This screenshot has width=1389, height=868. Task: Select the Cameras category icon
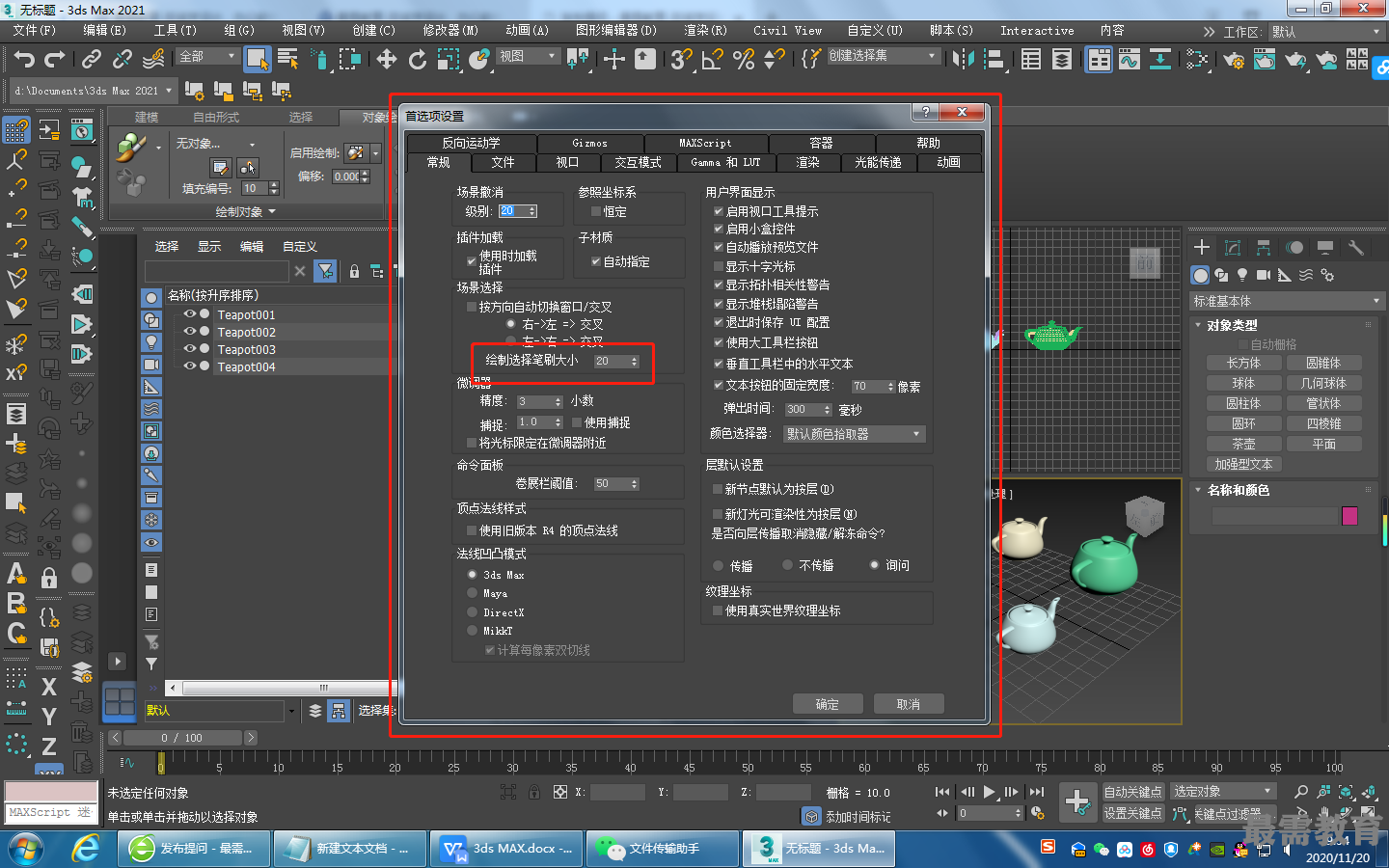pos(1263,275)
